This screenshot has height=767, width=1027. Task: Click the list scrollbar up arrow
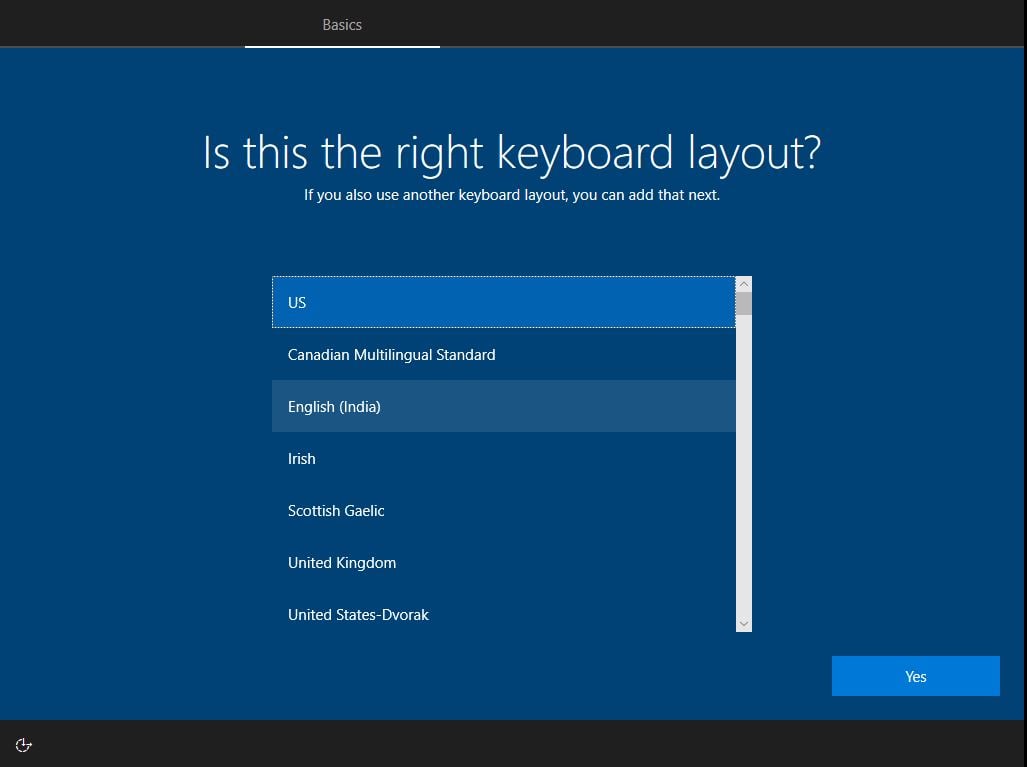743,284
